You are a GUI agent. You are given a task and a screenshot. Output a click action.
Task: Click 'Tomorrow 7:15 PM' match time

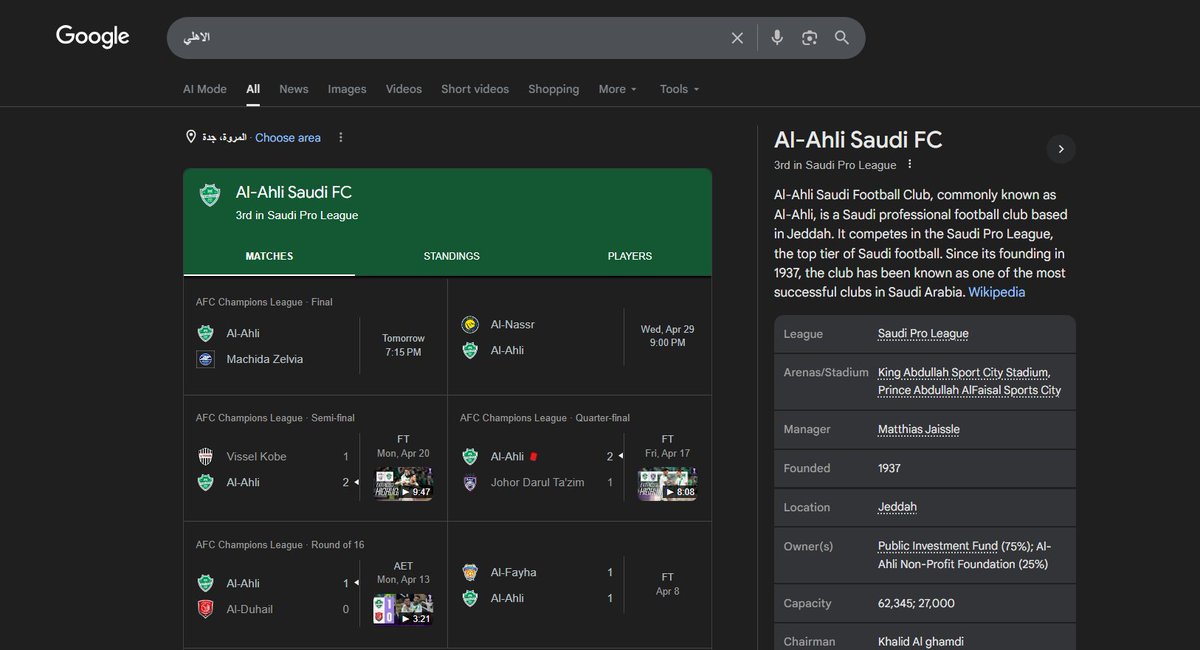(403, 346)
